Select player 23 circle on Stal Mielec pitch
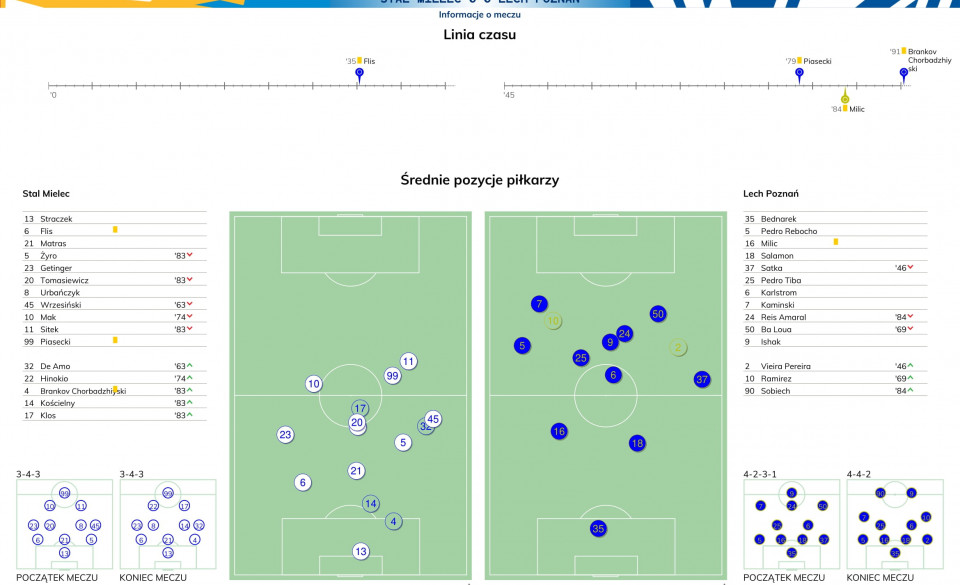 (285, 434)
